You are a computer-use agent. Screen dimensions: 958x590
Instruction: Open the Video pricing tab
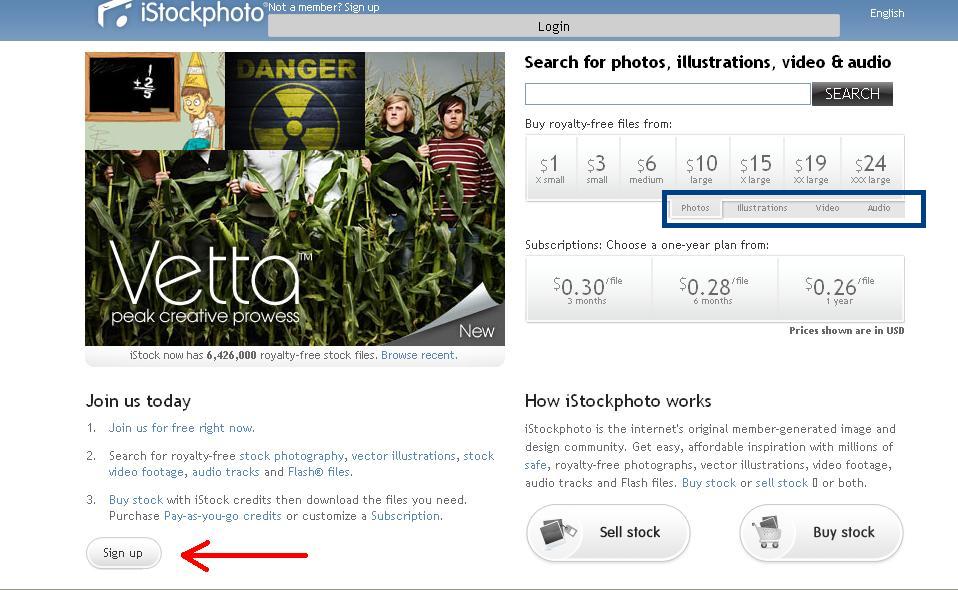click(x=827, y=208)
